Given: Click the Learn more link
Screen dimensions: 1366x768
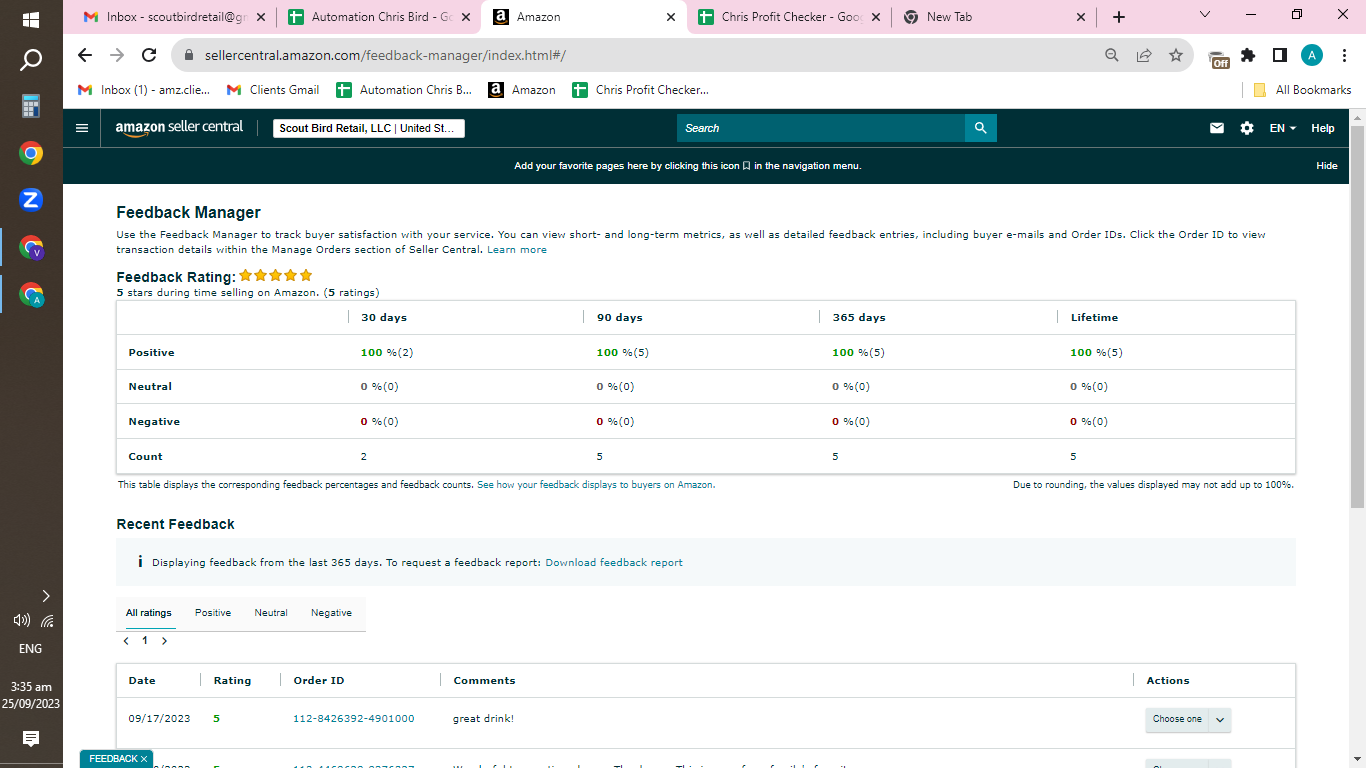Looking at the screenshot, I should pos(517,250).
